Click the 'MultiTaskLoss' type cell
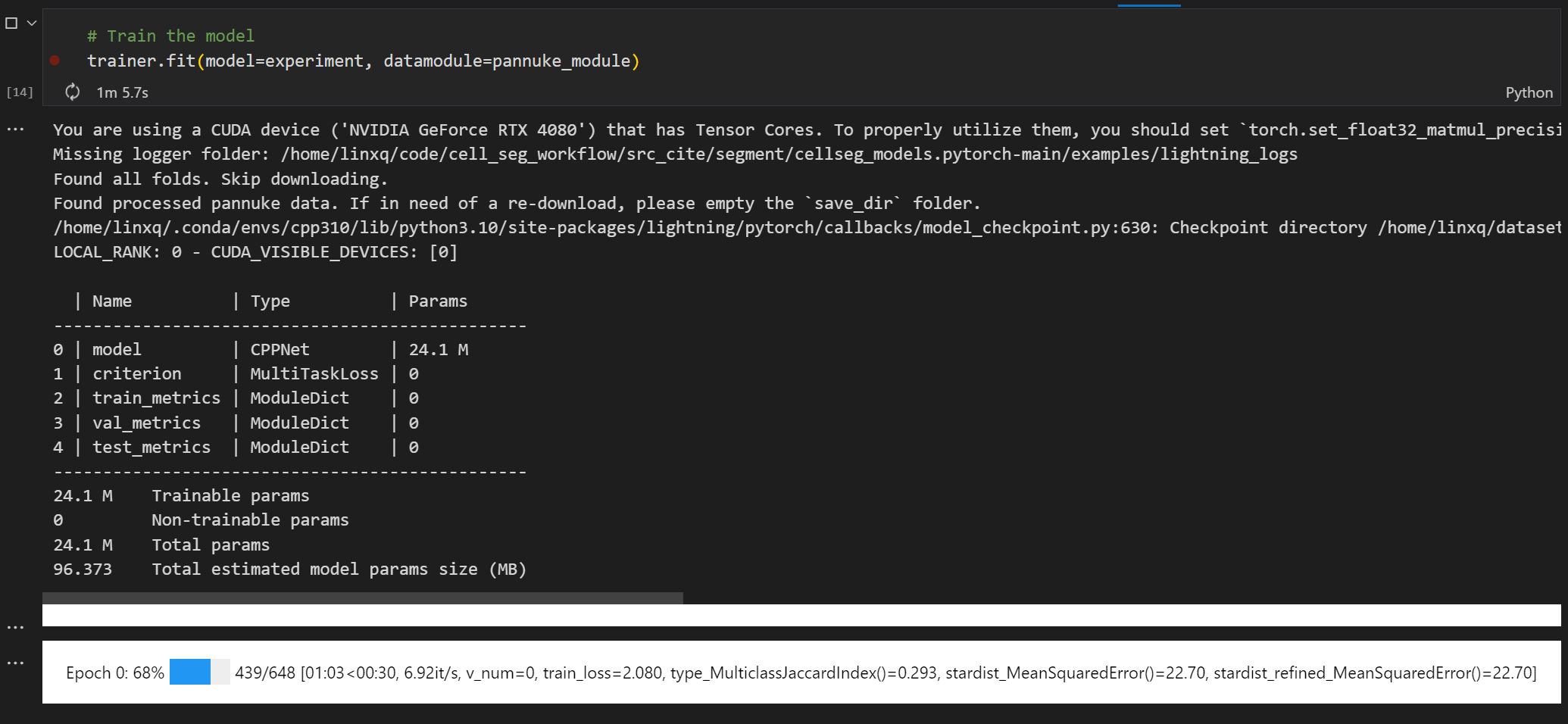1568x724 pixels. click(314, 373)
